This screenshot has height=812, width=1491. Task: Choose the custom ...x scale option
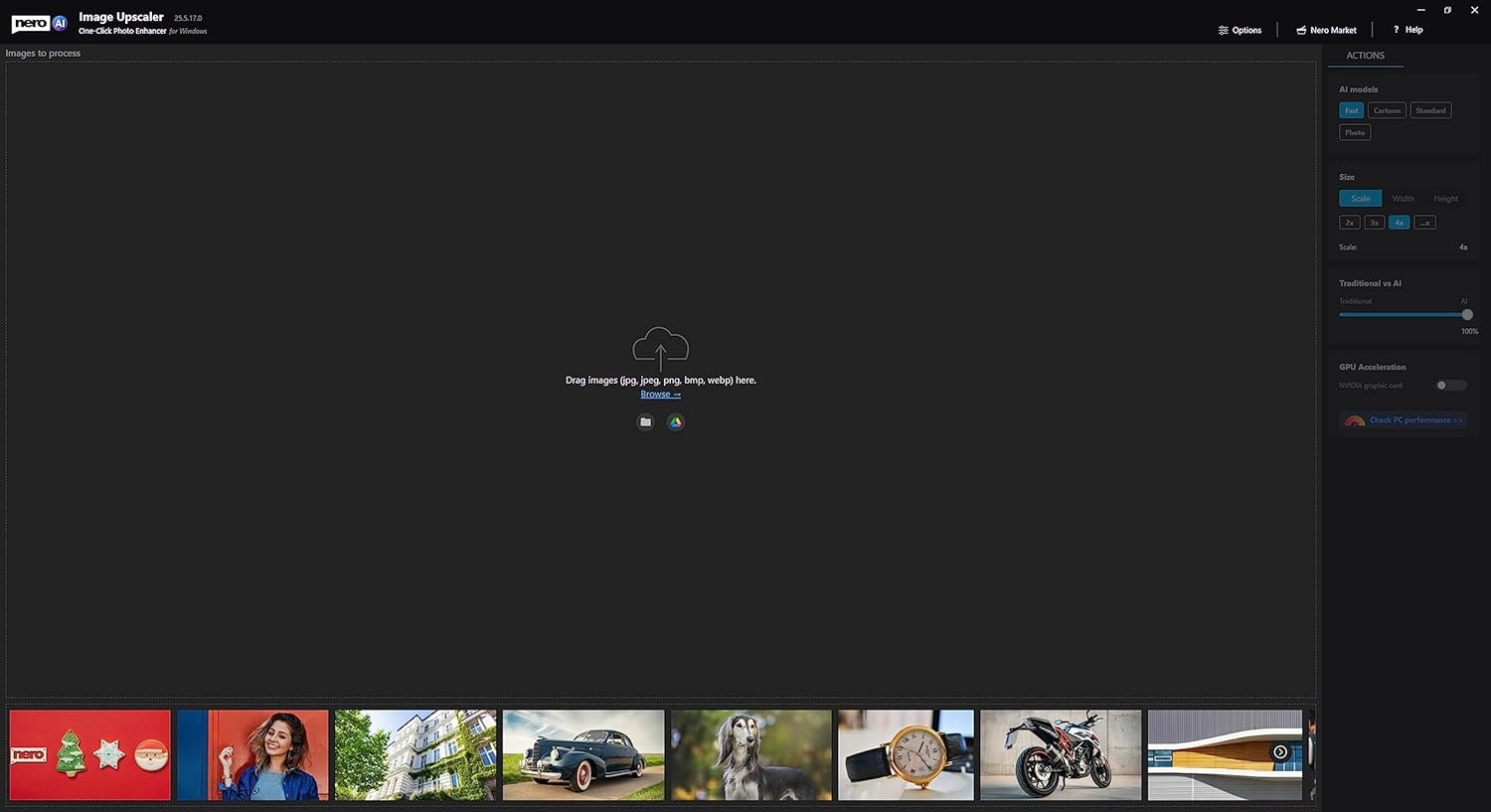pos(1424,223)
